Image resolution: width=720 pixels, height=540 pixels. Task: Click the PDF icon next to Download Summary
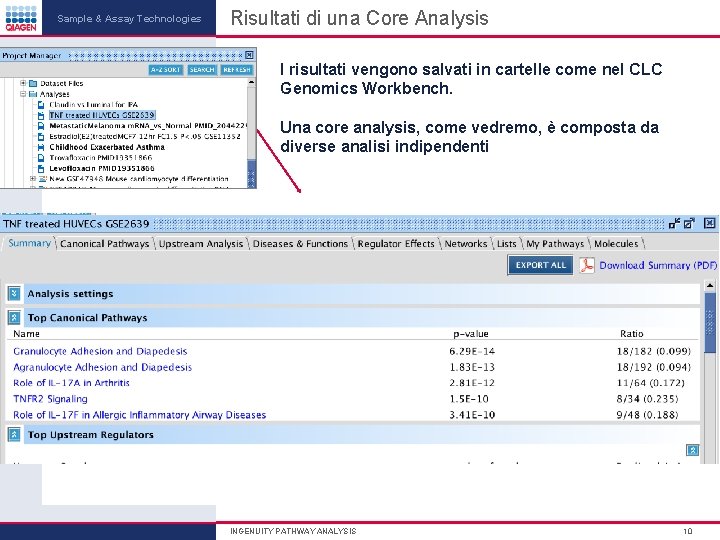pyautogui.click(x=586, y=265)
